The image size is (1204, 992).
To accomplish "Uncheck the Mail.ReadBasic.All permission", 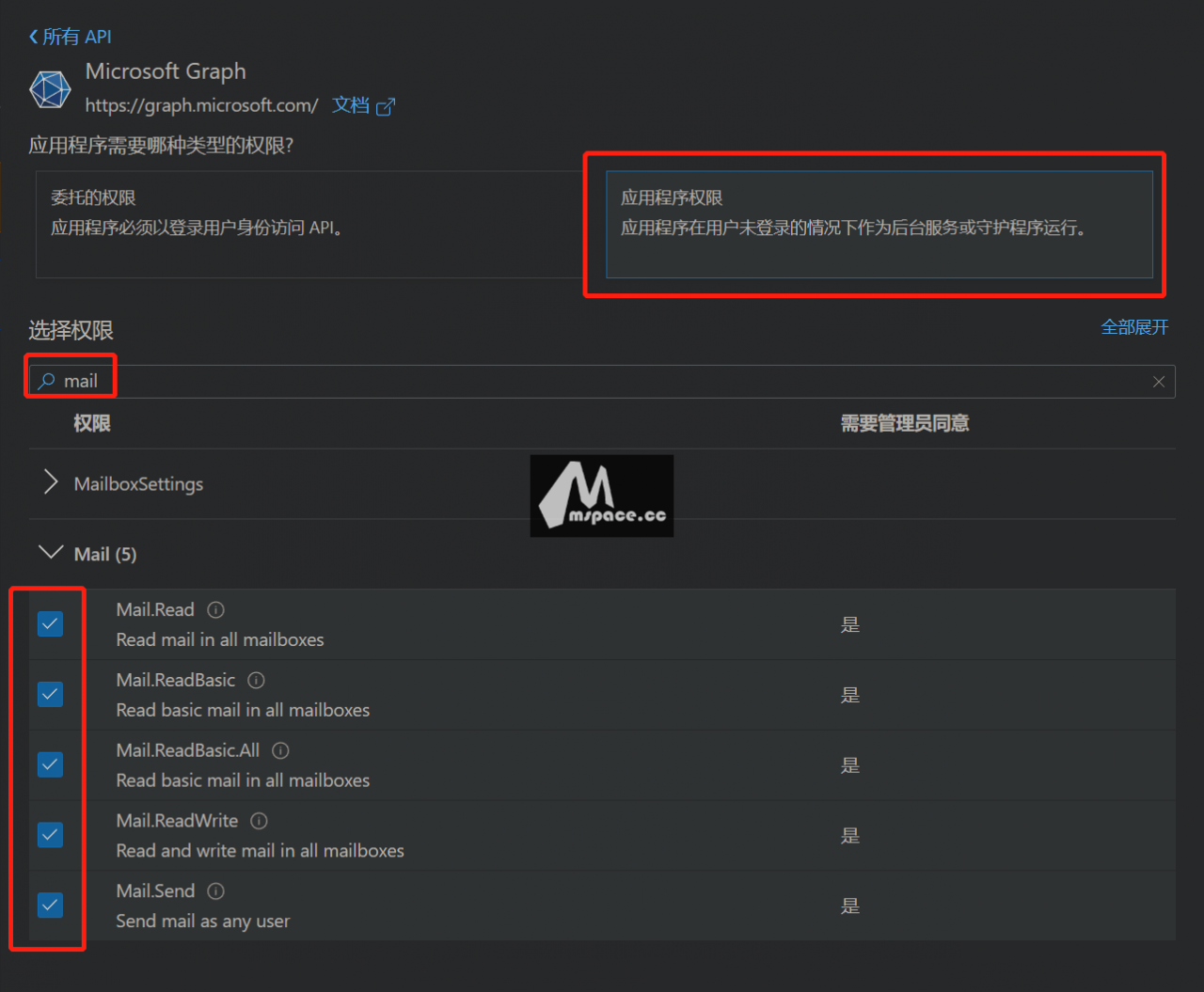I will (x=50, y=764).
